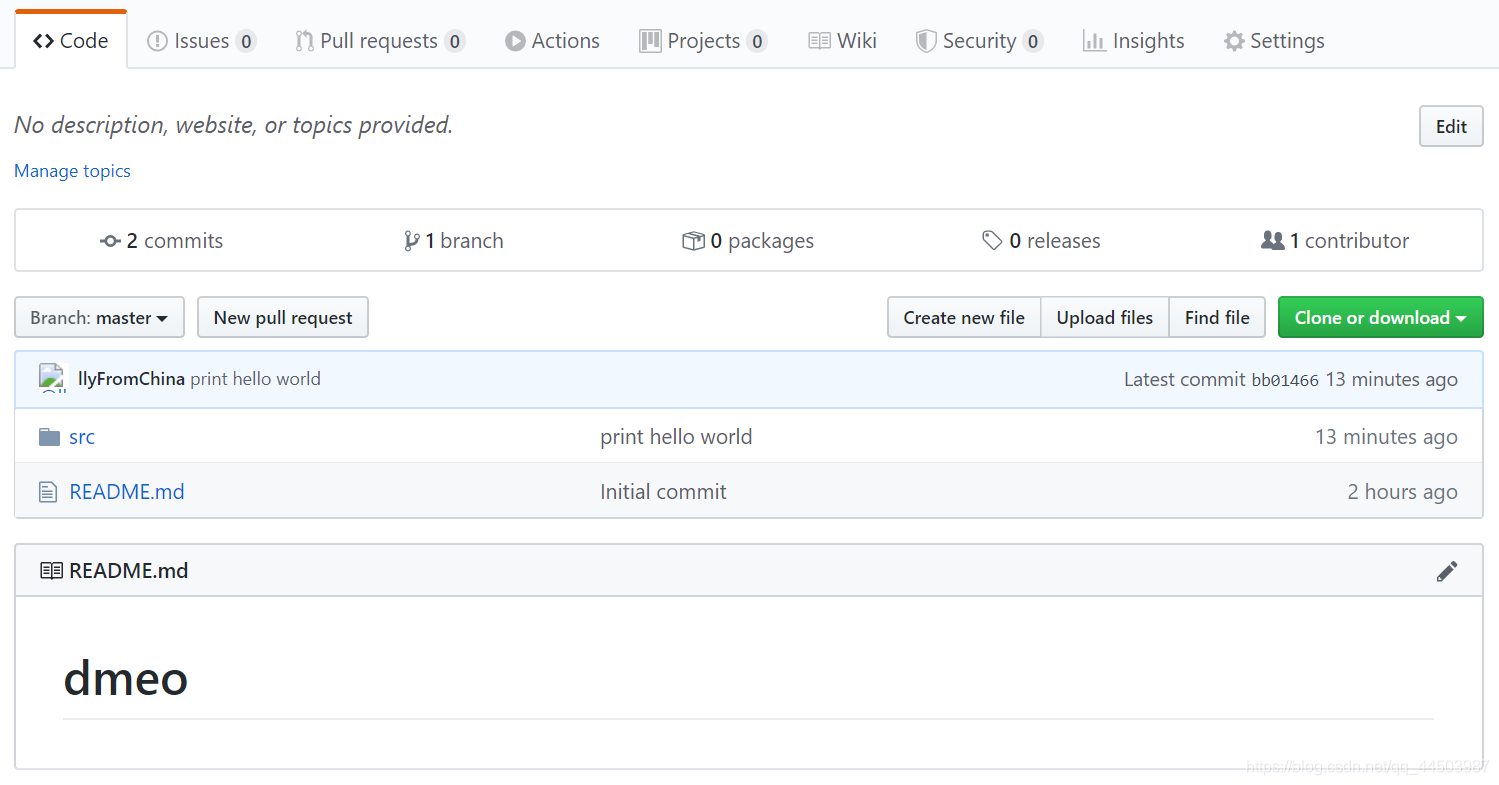View the 0 packages page
The height and width of the screenshot is (785, 1499).
[x=748, y=241]
